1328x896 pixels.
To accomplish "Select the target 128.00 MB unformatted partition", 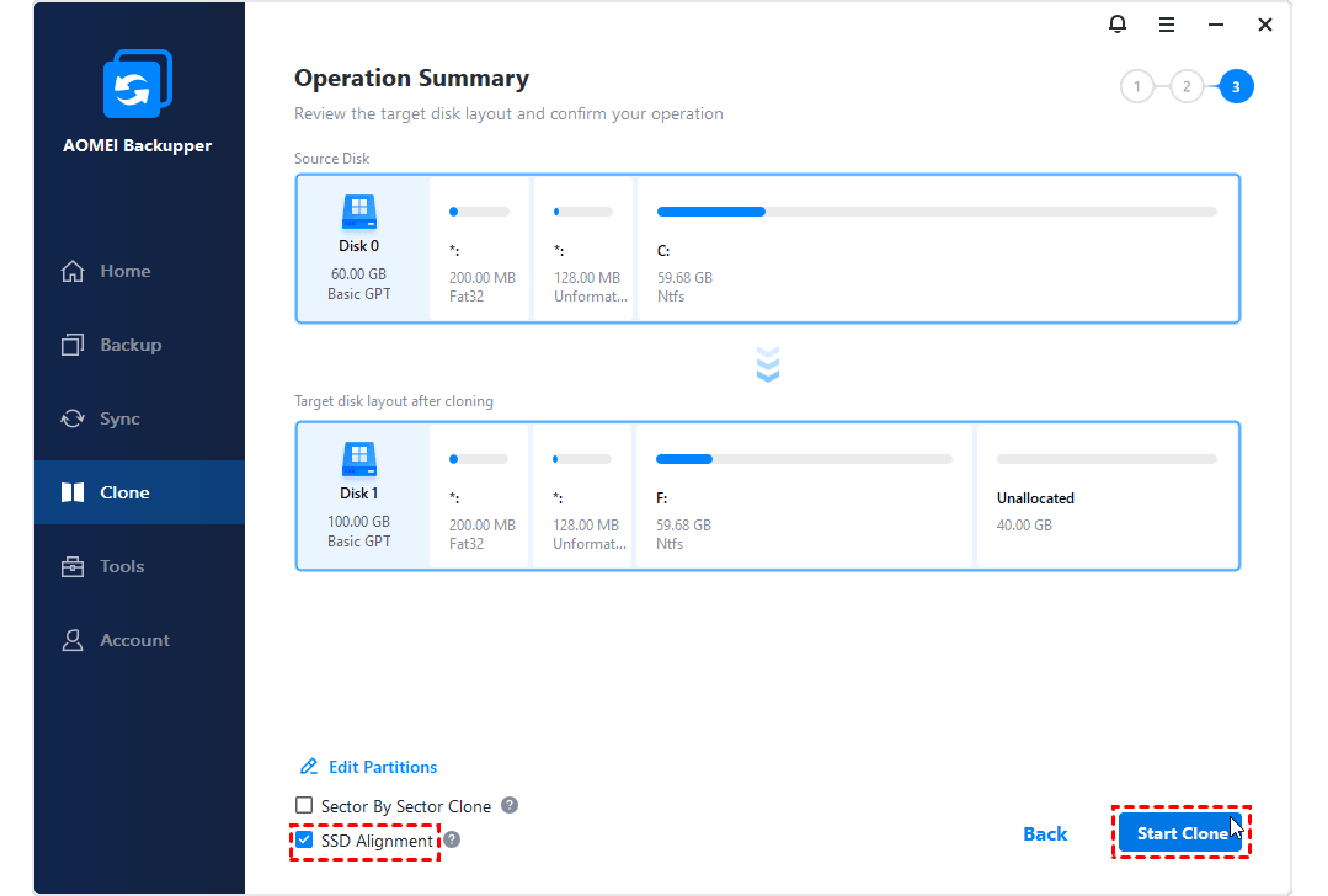I will tap(584, 496).
